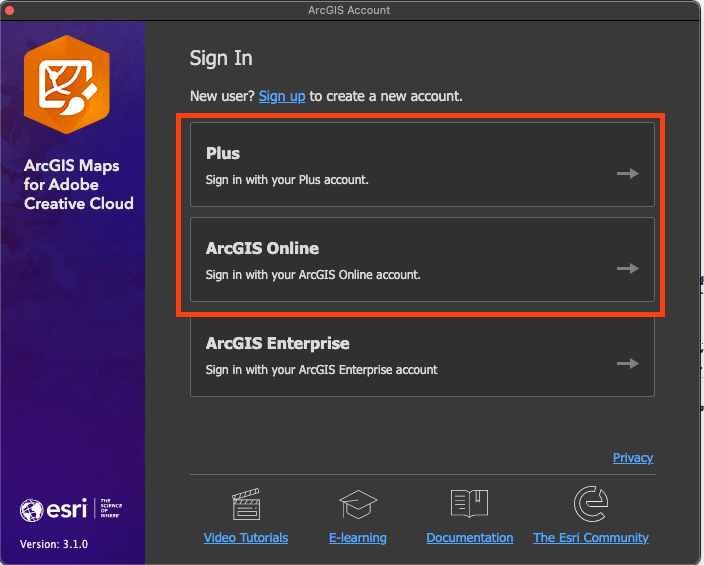This screenshot has height=565, width=704.
Task: Click the Video Tutorials clapperboard icon
Action: pos(246,504)
